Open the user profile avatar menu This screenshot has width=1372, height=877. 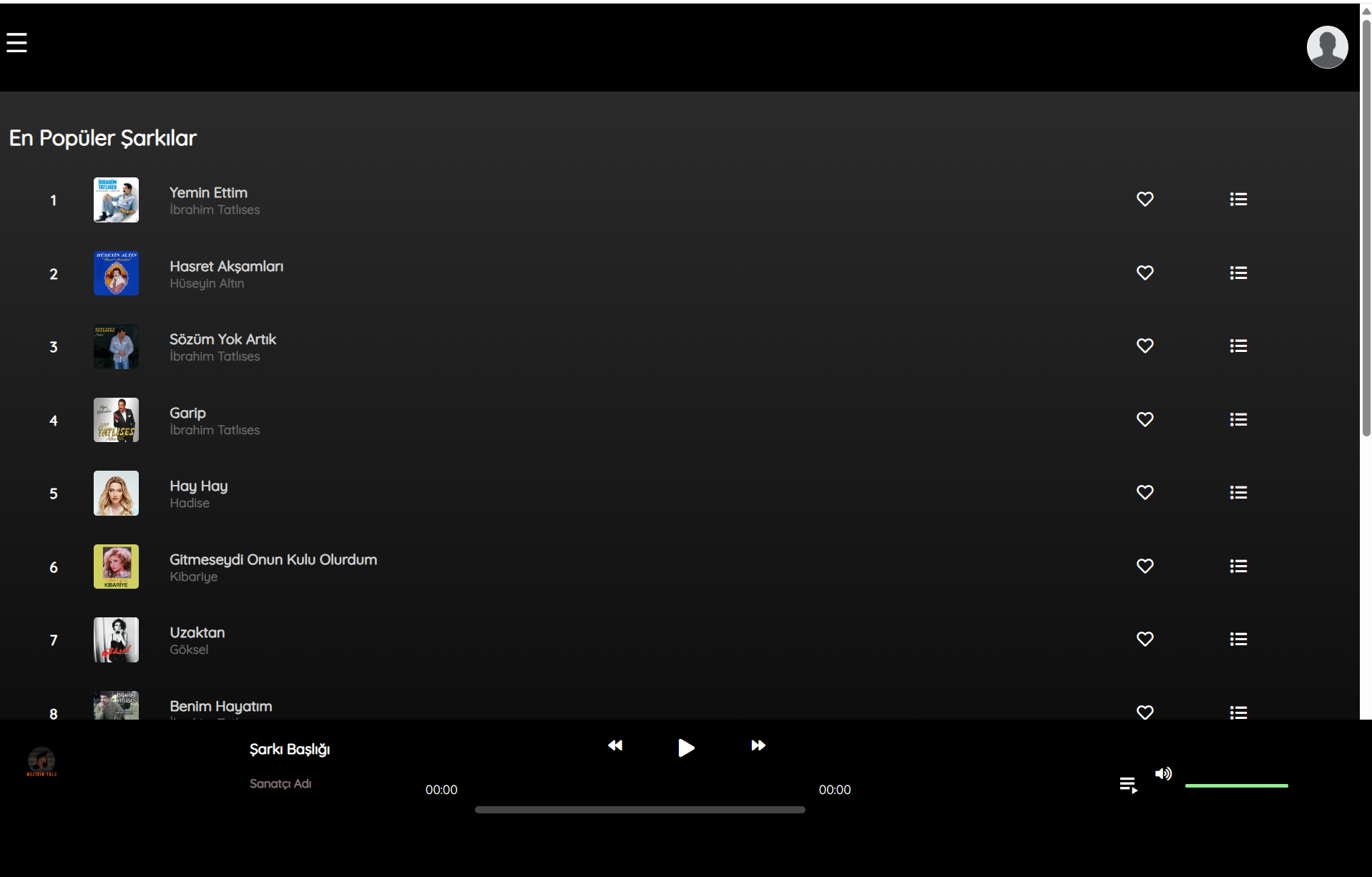(x=1326, y=46)
